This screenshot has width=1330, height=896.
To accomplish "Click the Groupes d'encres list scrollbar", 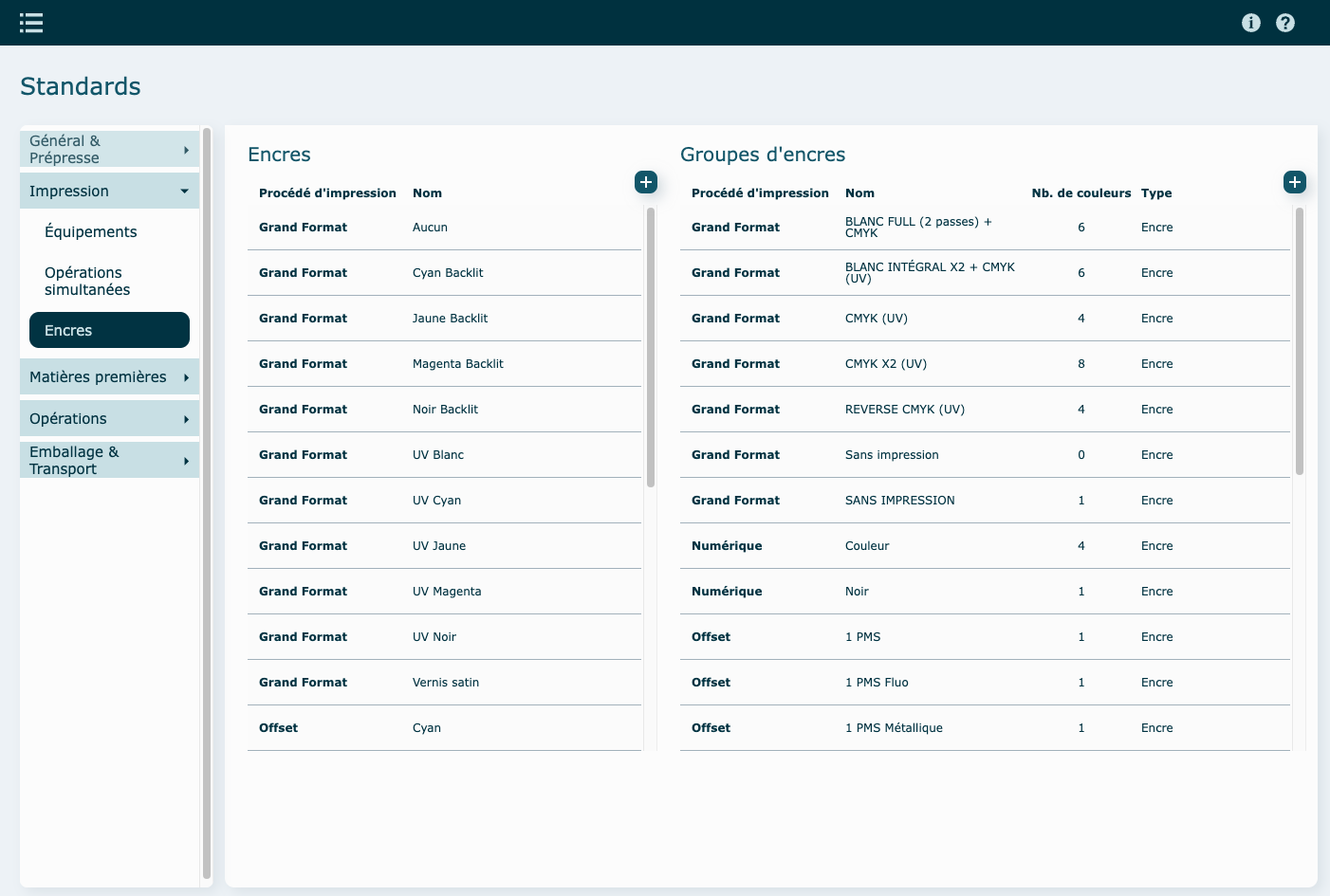I will 1299,341.
